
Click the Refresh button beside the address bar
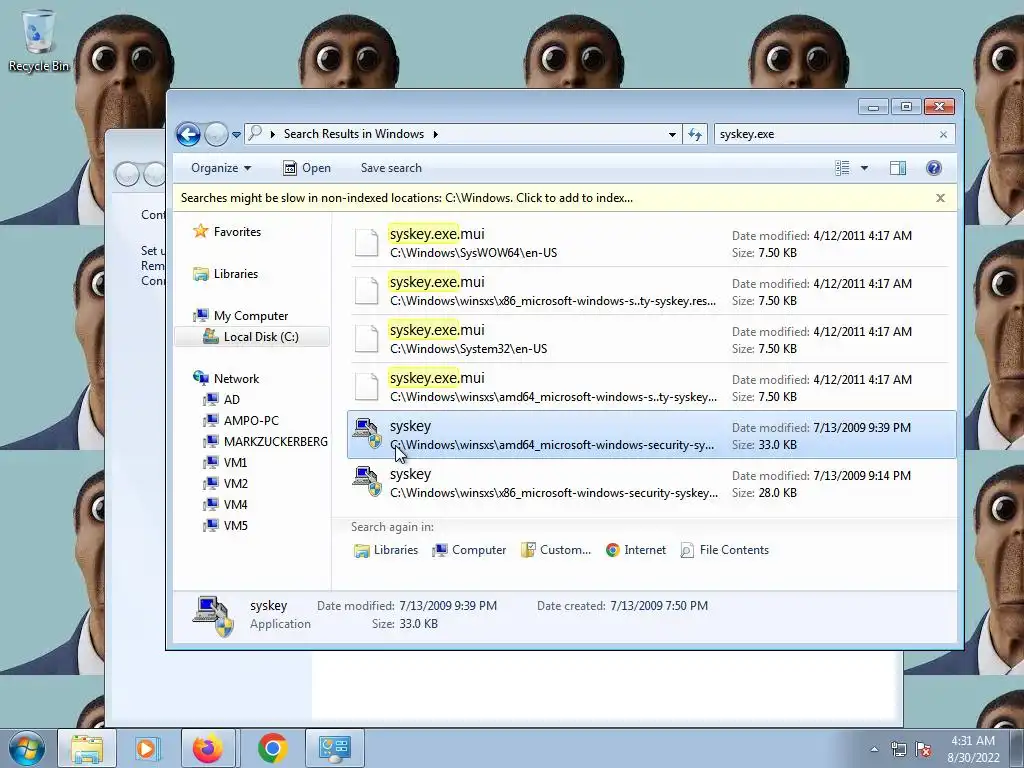tap(695, 135)
